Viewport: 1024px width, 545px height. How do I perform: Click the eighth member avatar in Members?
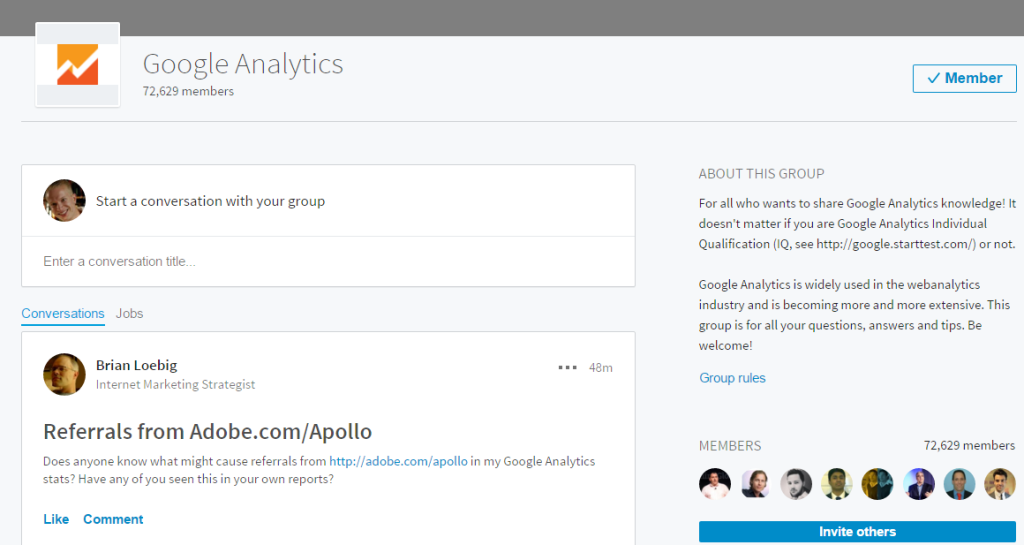pyautogui.click(x=1000, y=484)
